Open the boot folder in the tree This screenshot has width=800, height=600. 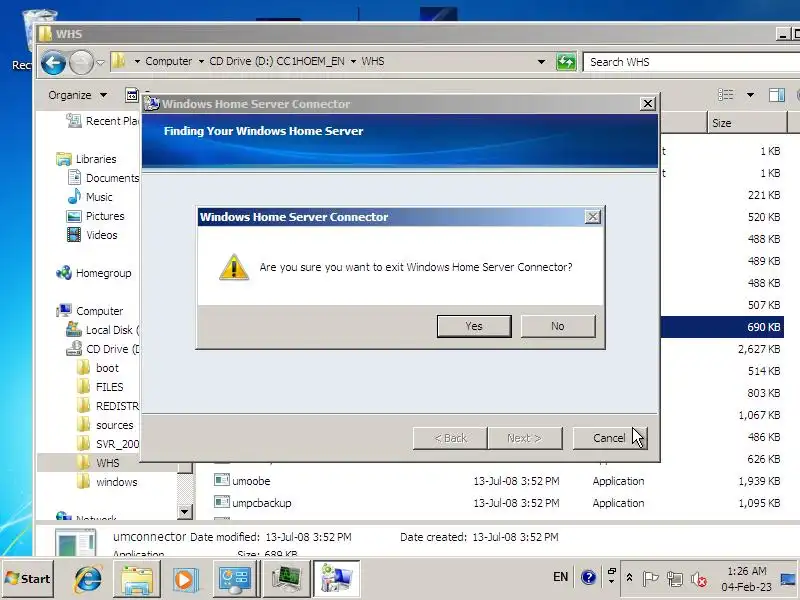pos(97,368)
